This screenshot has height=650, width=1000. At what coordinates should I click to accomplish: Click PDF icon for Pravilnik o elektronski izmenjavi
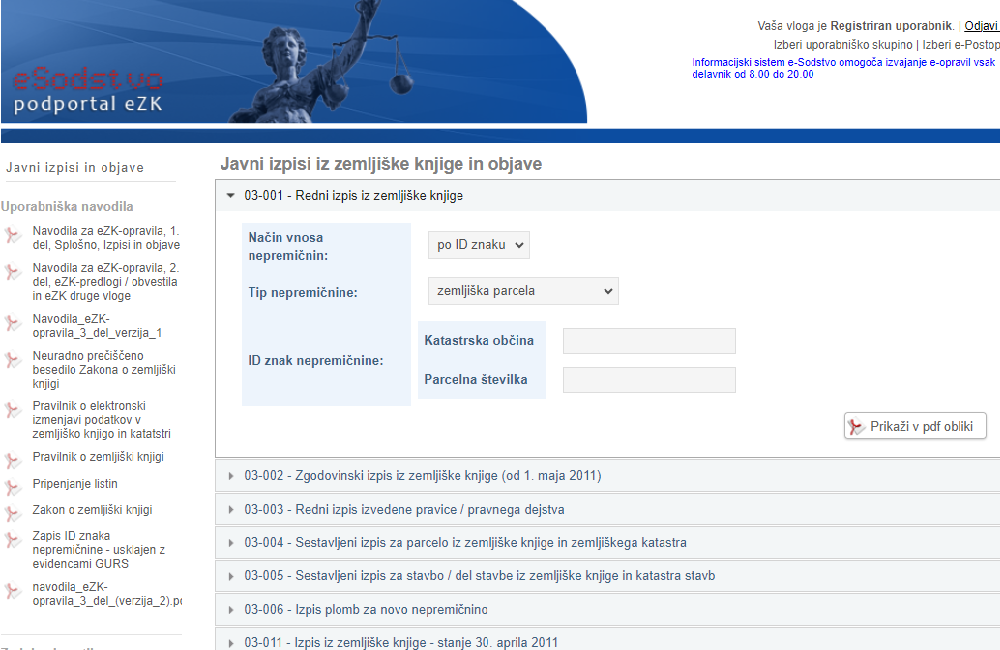click(13, 410)
